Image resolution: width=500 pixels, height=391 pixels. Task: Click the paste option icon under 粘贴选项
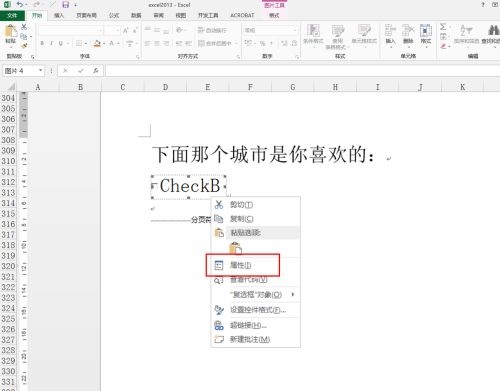[235, 248]
